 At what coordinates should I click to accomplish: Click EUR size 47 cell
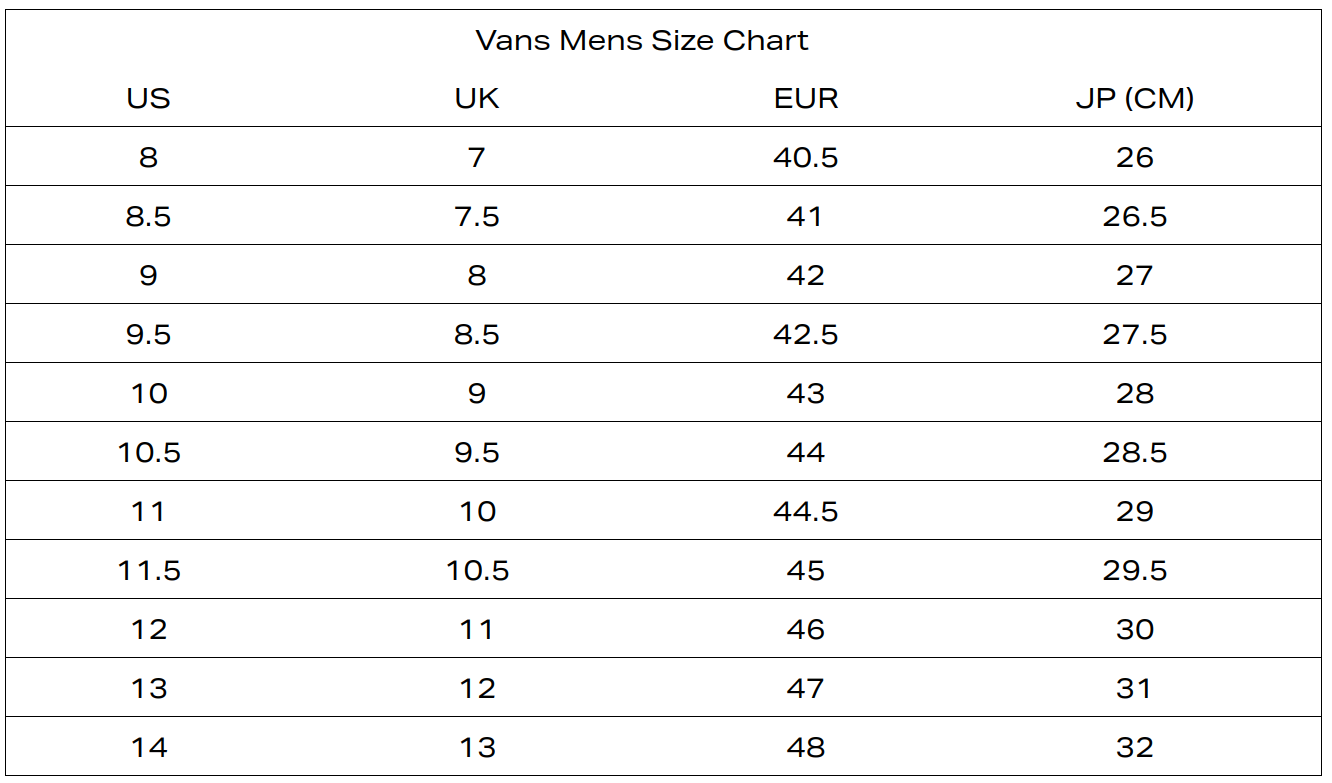(x=806, y=688)
